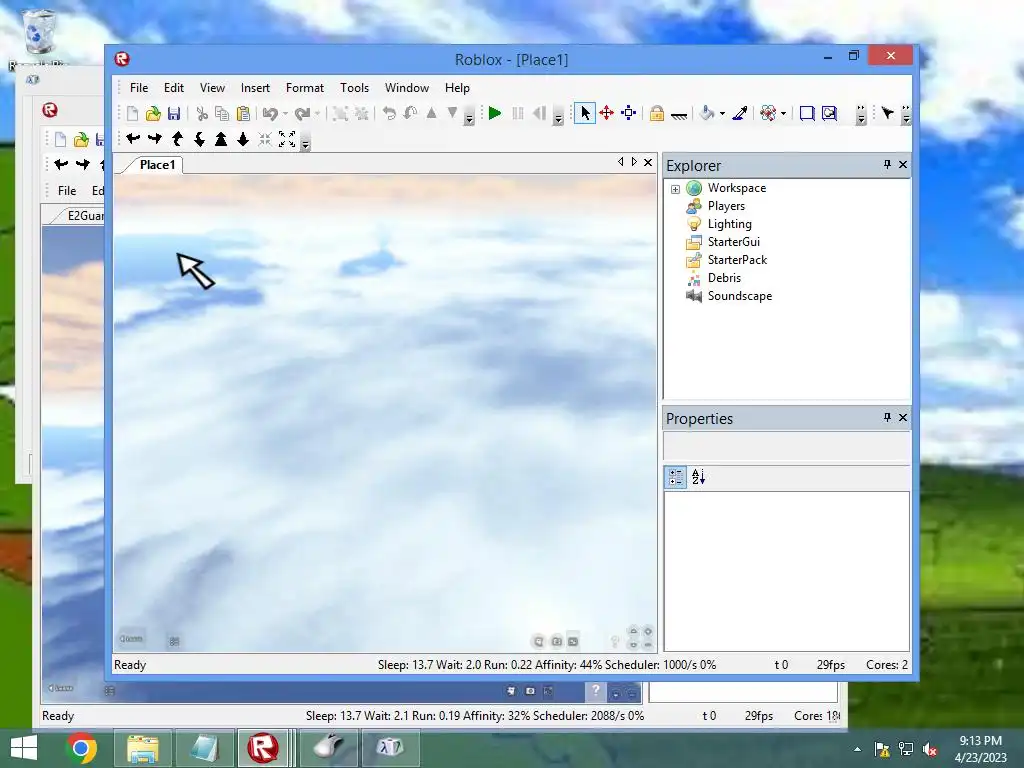This screenshot has height=768, width=1024.
Task: Open the Insert object dropdown arrow
Action: [x=783, y=114]
